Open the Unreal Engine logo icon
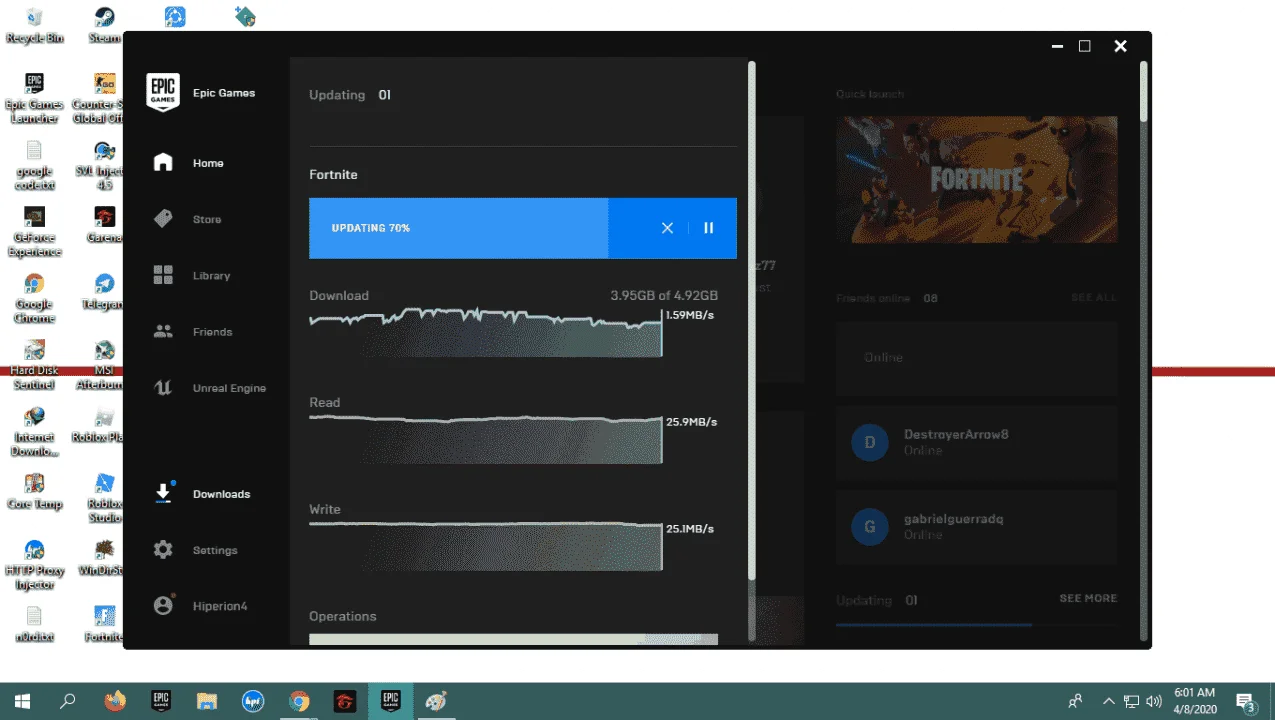 [163, 388]
